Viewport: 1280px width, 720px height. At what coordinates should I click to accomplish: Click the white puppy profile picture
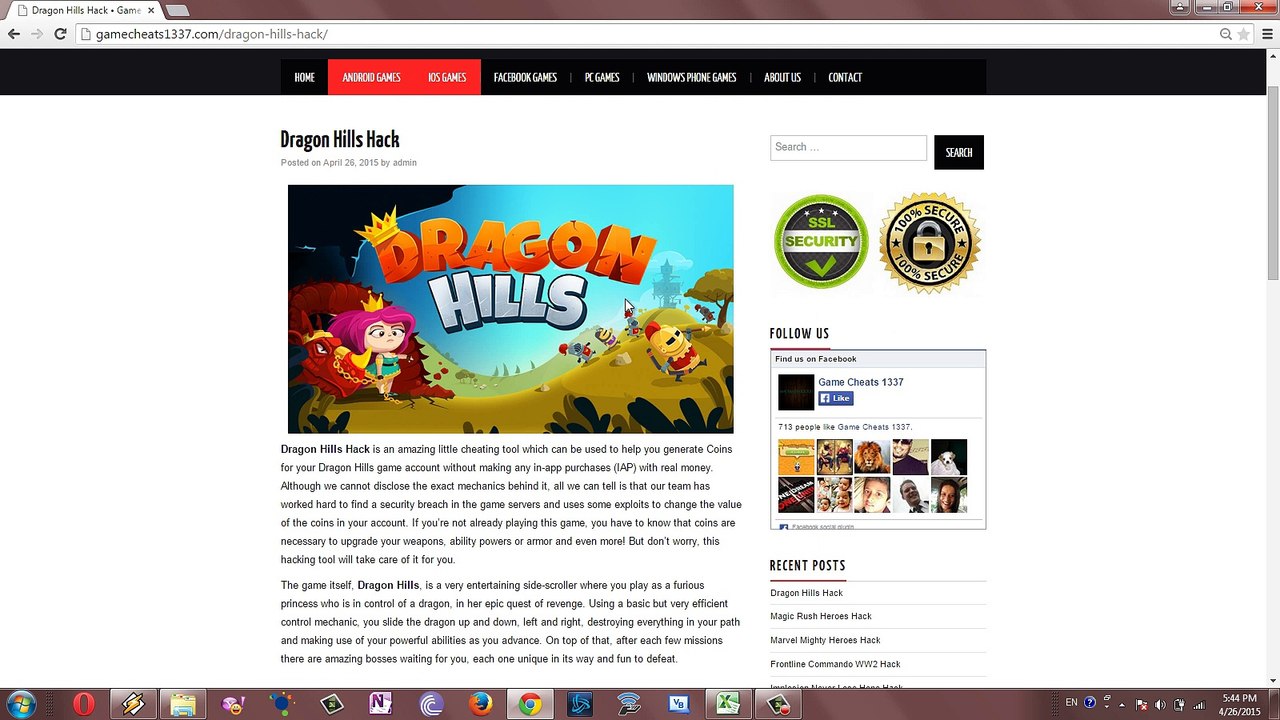click(x=949, y=457)
